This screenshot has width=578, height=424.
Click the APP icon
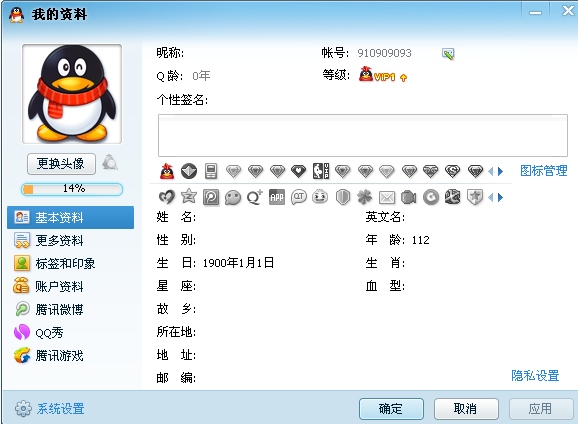point(277,197)
